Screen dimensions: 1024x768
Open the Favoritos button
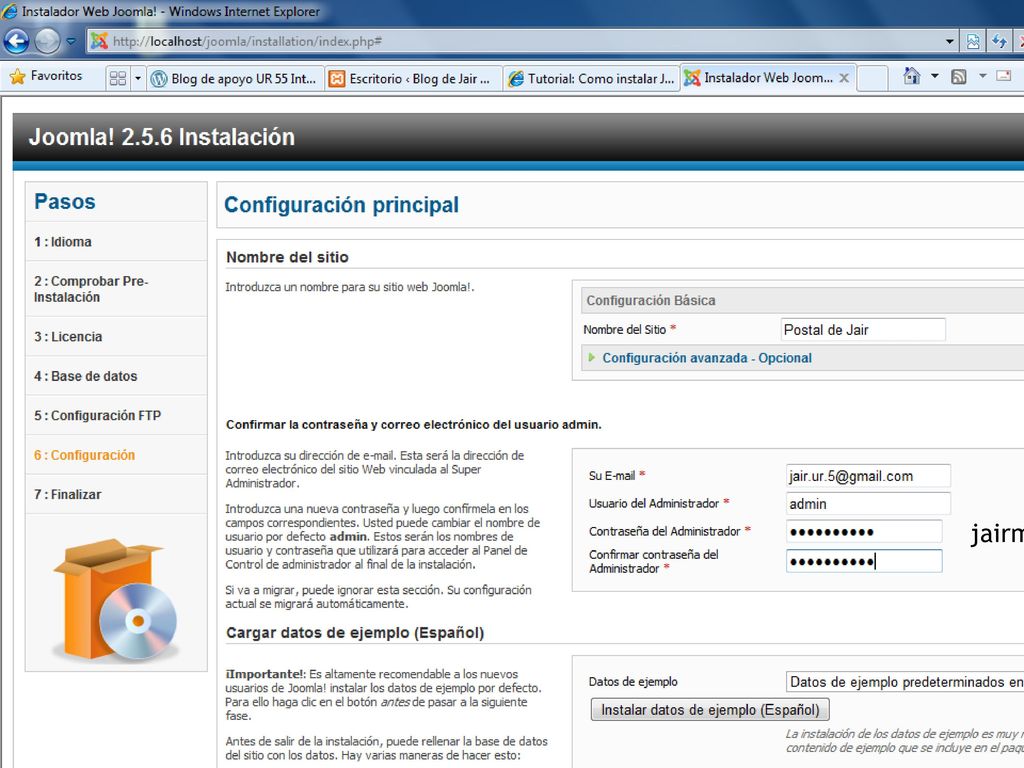click(46, 76)
